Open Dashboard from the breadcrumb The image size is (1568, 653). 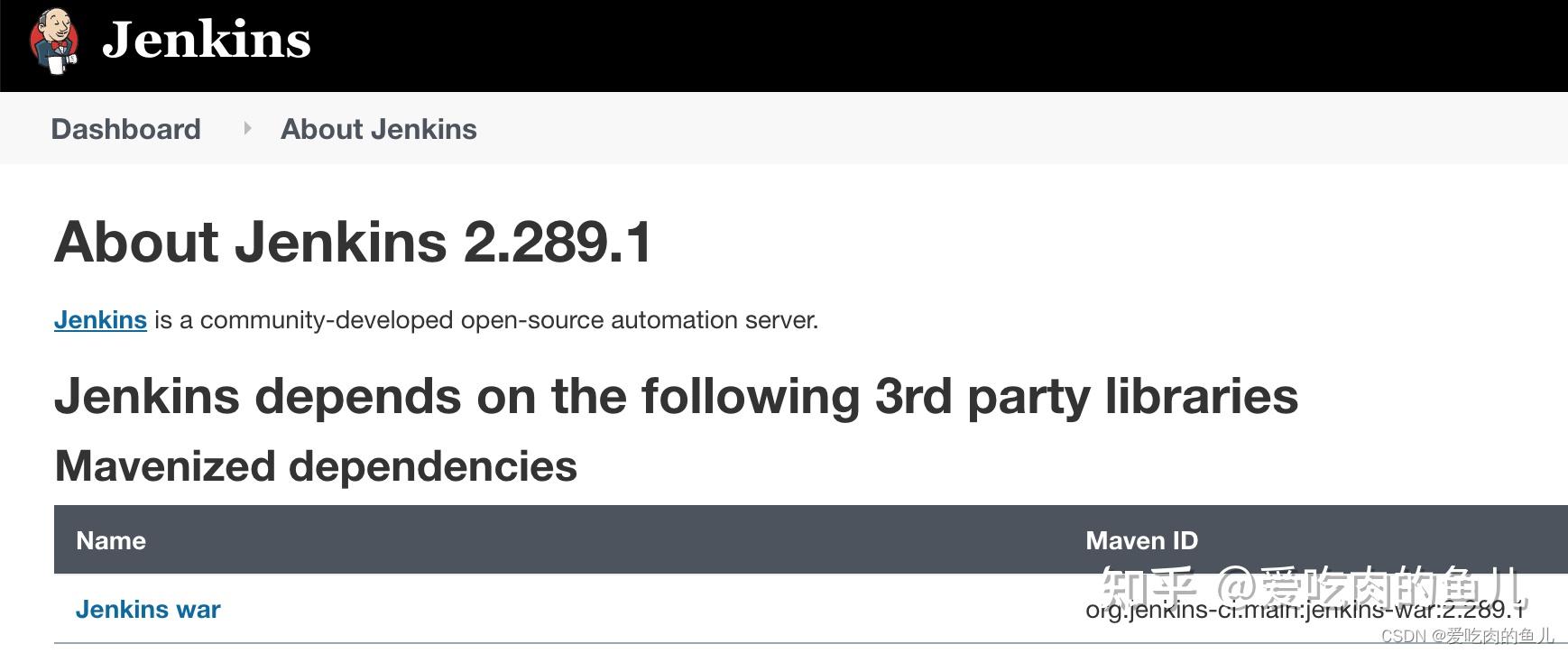tap(125, 129)
